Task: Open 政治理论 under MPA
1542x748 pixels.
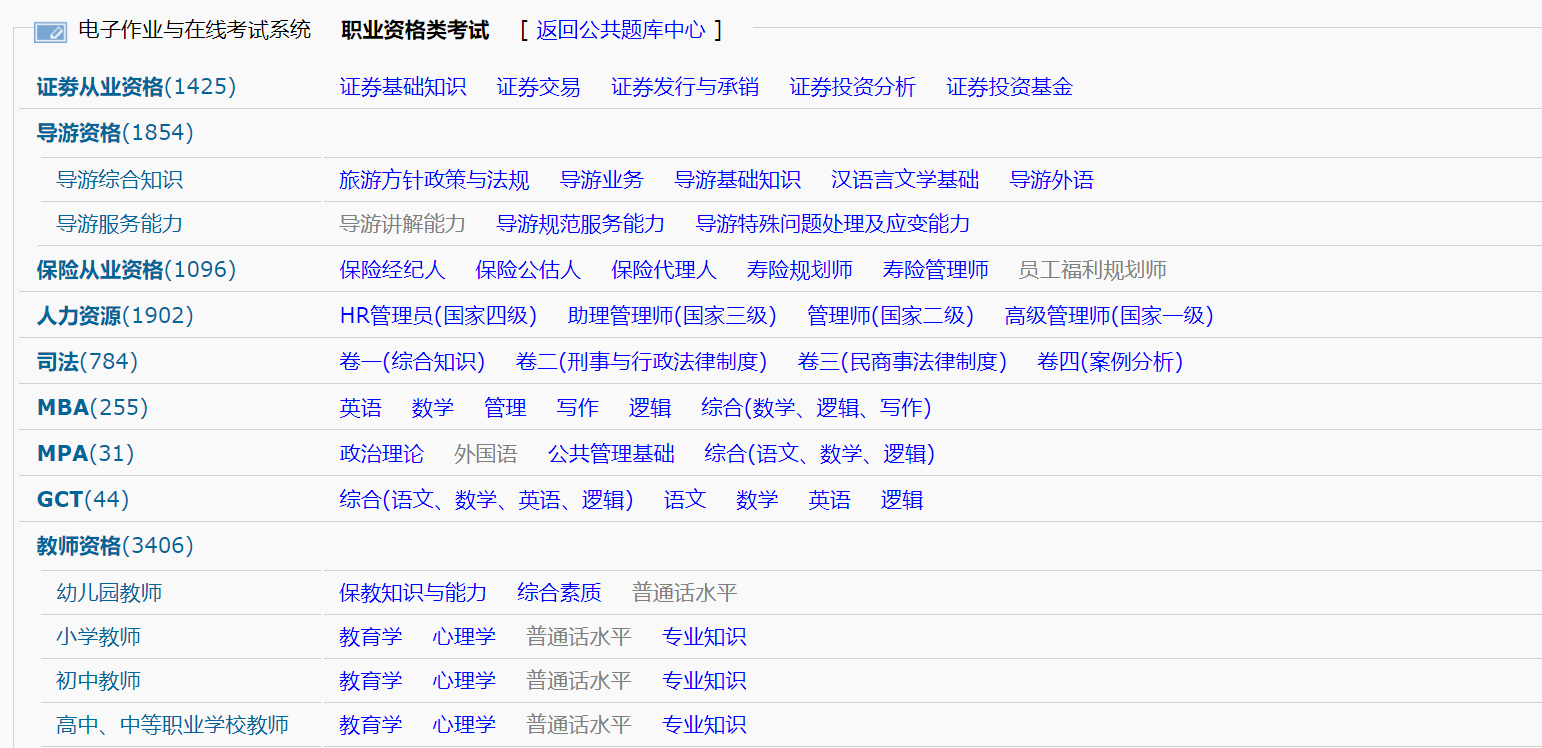Action: coord(382,453)
